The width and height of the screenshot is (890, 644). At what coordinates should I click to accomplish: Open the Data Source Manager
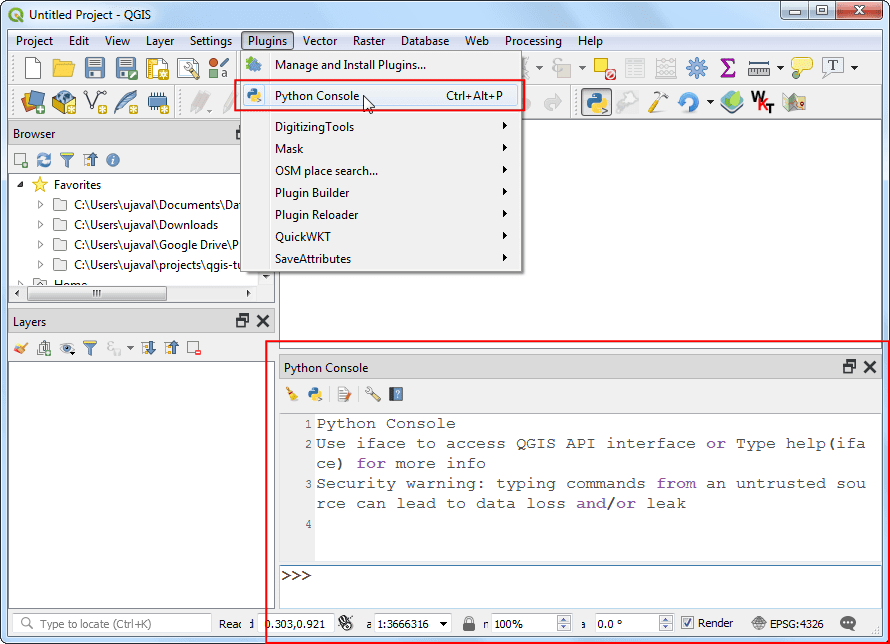pos(32,101)
